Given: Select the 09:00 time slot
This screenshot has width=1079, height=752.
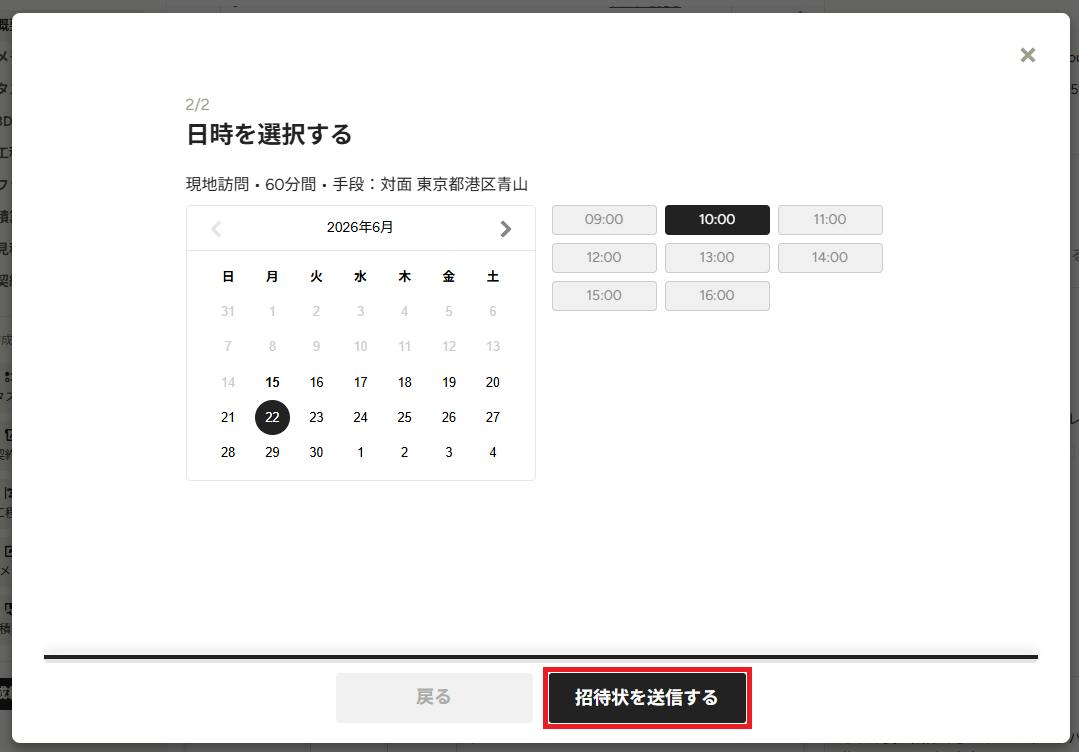Looking at the screenshot, I should click(x=603, y=219).
